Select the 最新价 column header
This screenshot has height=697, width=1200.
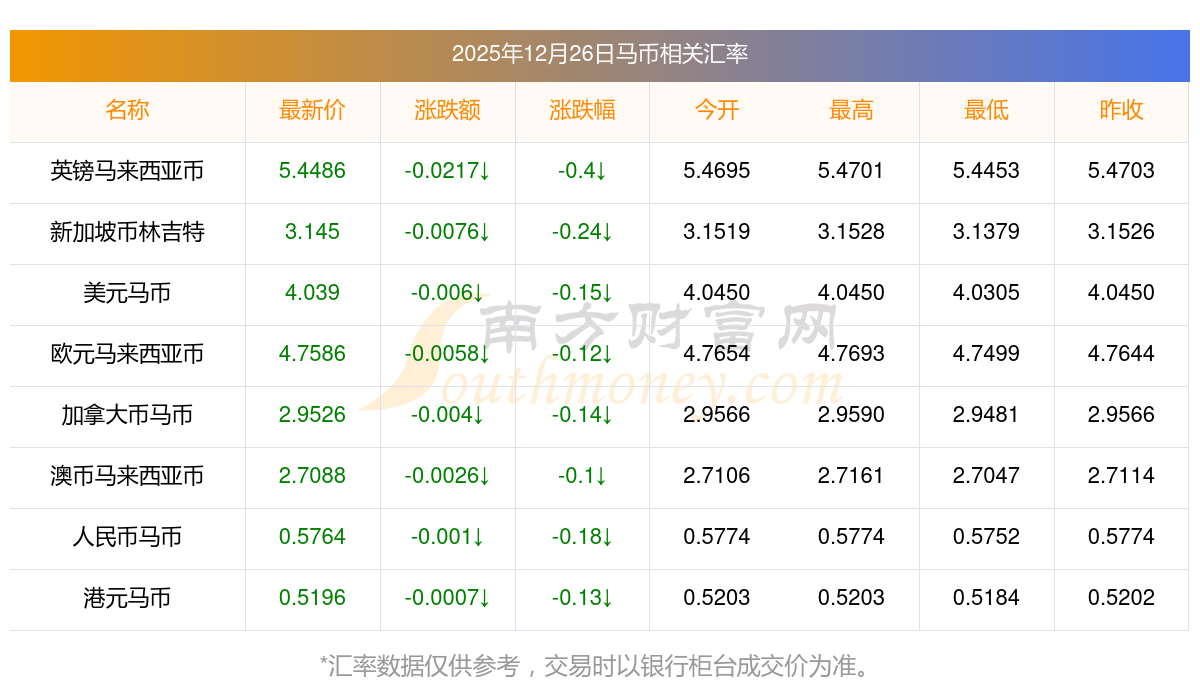(x=312, y=110)
